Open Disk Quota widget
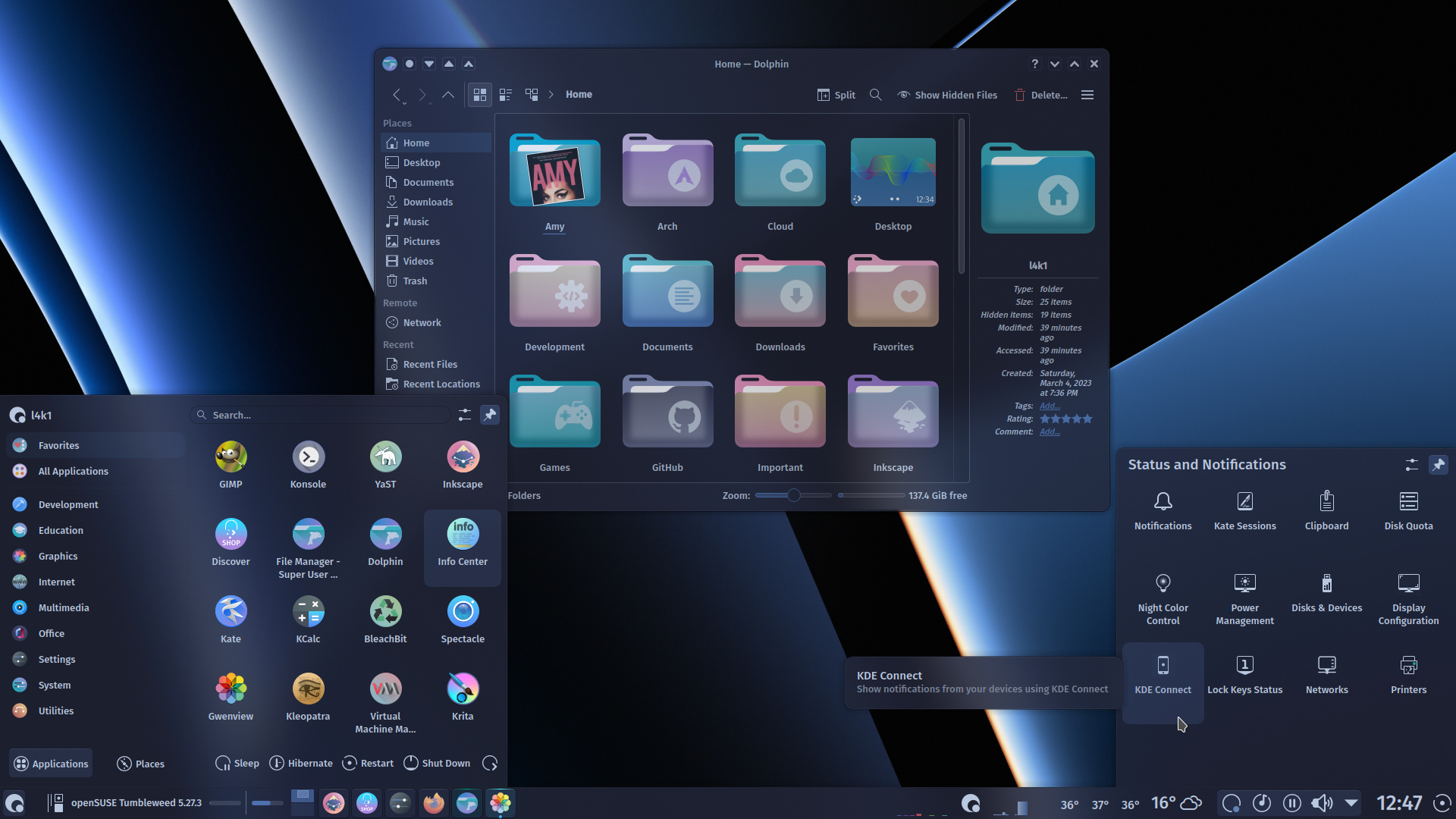The height and width of the screenshot is (819, 1456). pyautogui.click(x=1408, y=510)
